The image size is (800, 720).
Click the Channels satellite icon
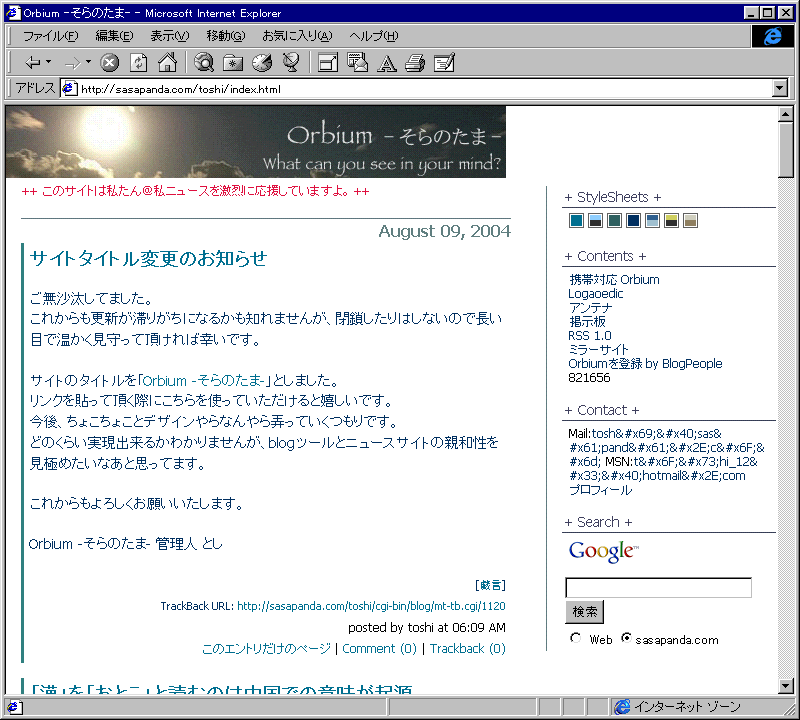click(291, 63)
